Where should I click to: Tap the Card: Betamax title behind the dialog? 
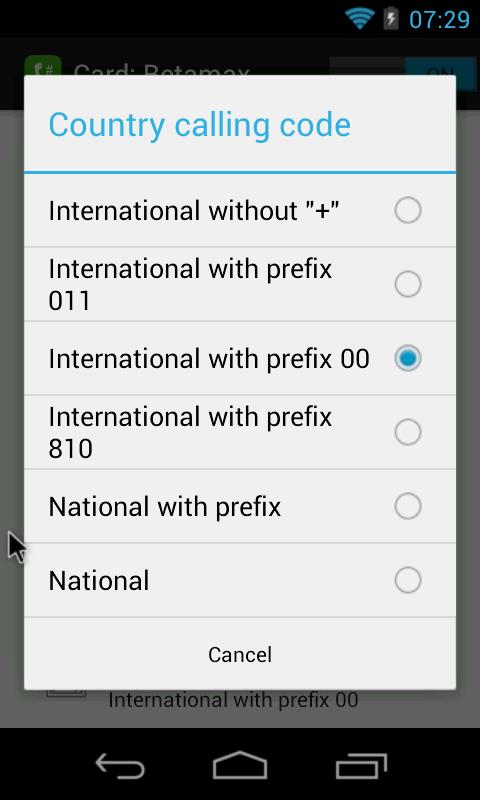[161, 69]
